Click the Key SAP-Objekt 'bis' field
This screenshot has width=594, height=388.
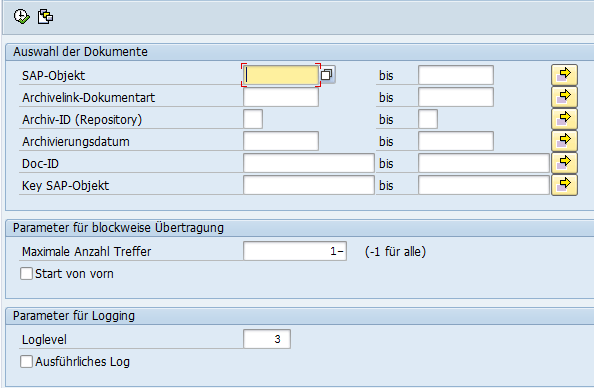484,185
